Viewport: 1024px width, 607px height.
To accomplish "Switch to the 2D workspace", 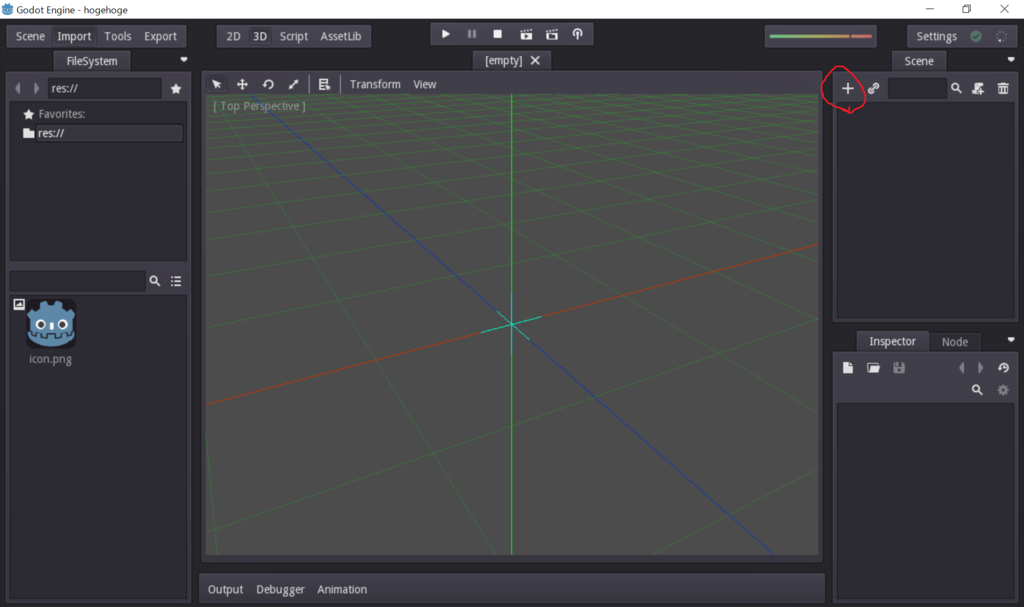I will 233,37.
